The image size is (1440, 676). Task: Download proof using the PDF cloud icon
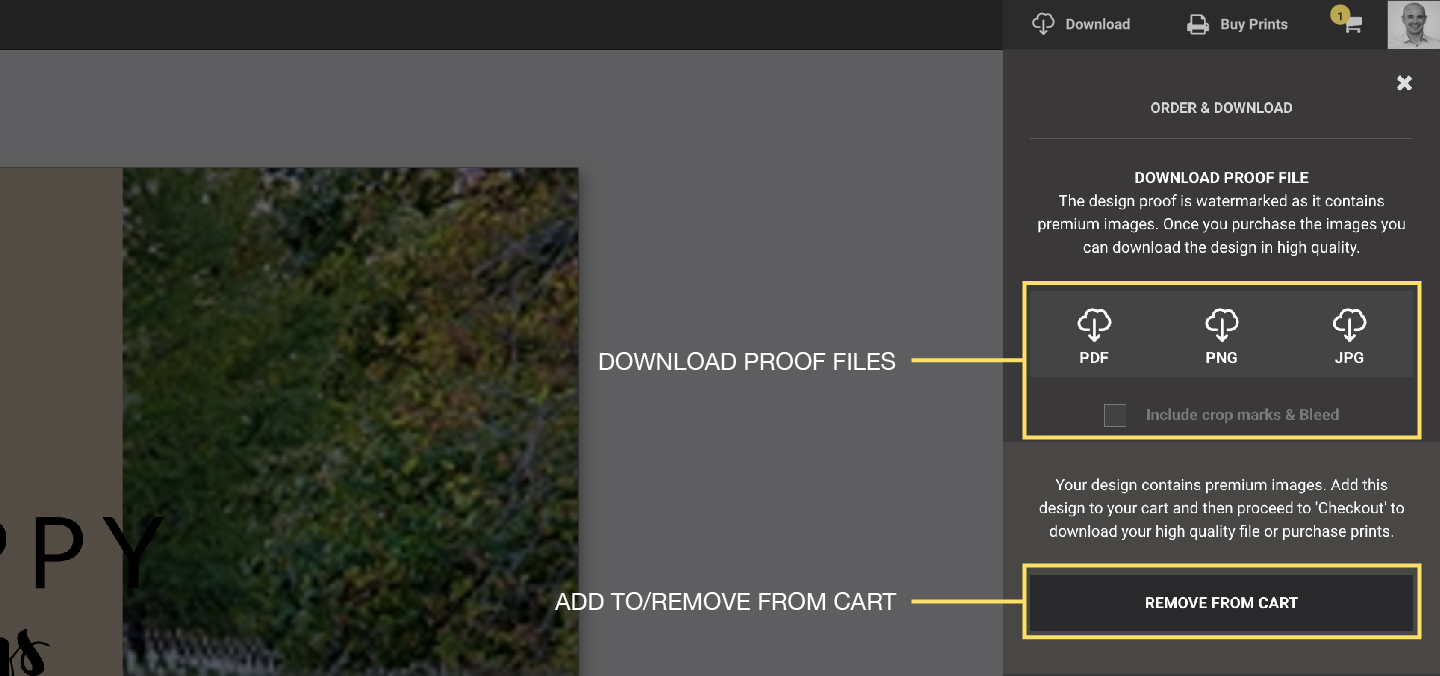[1094, 324]
